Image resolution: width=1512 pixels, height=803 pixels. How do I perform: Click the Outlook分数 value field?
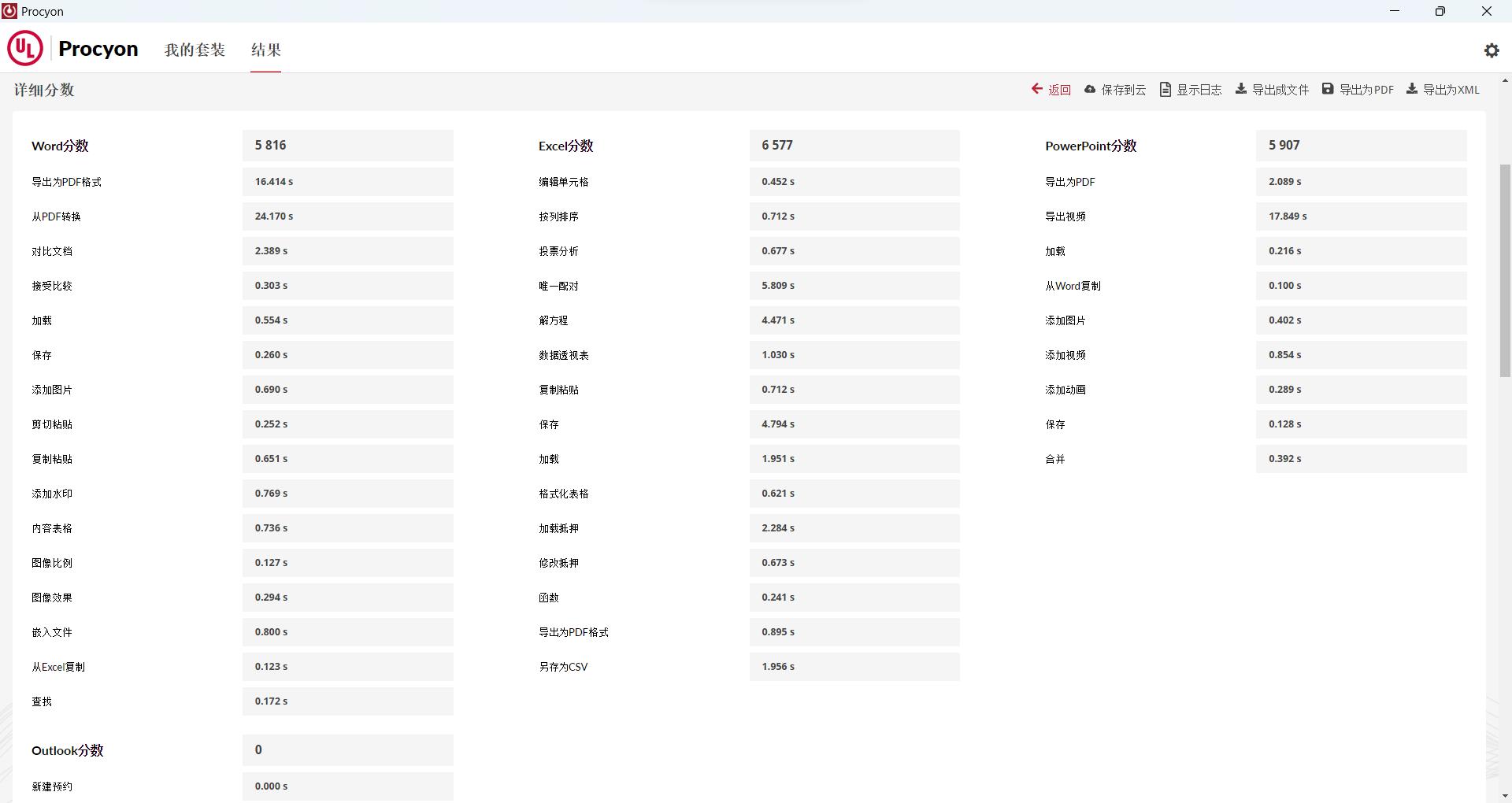click(x=347, y=750)
